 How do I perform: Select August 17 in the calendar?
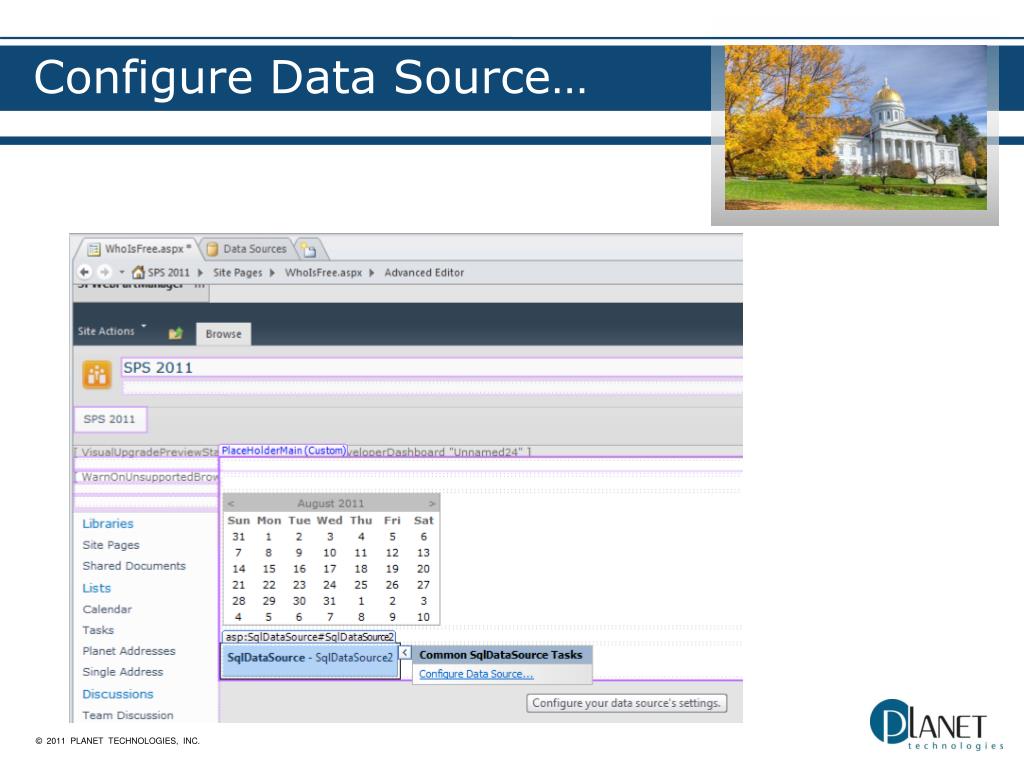[330, 569]
